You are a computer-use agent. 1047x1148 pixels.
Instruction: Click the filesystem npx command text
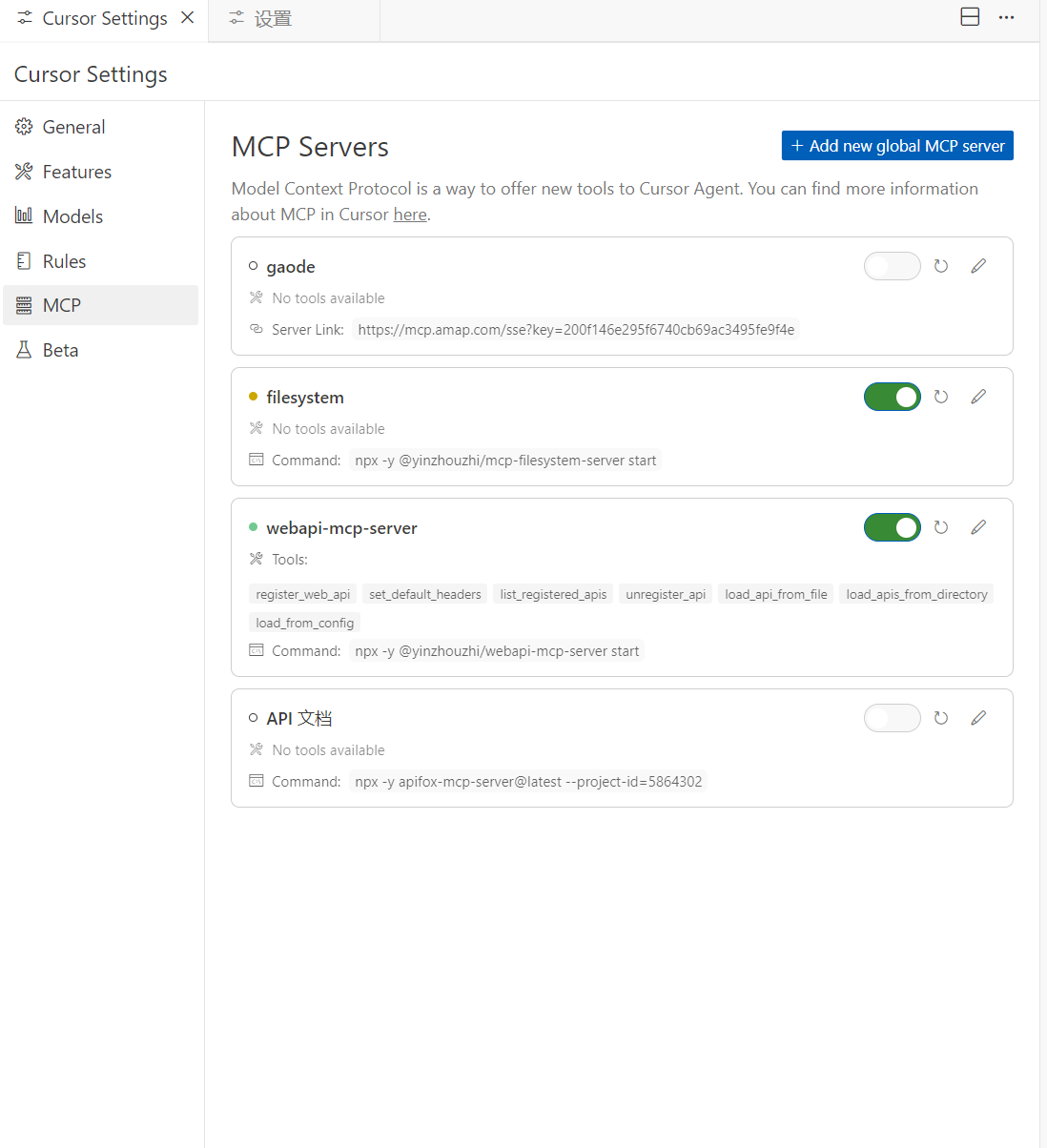505,461
